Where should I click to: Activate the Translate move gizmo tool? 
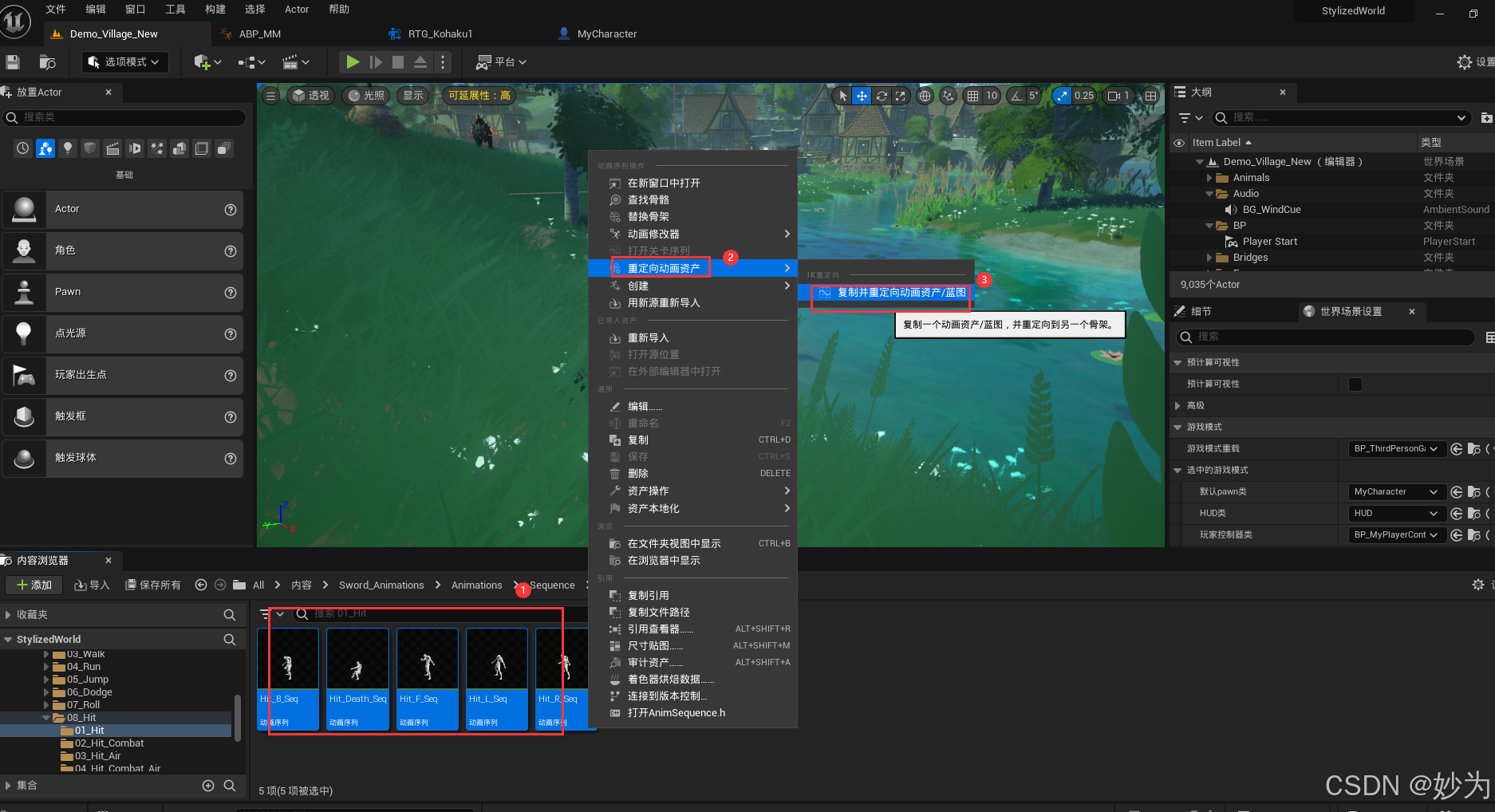click(862, 96)
